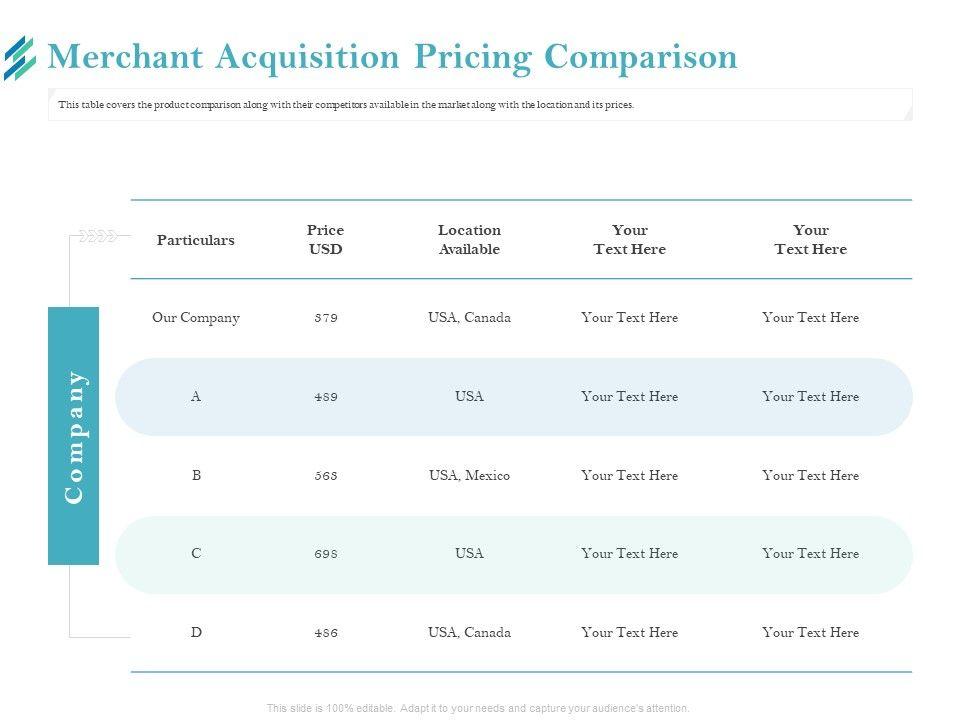Click price 486 in row D
Viewport: 960px width, 720px height.
326,633
